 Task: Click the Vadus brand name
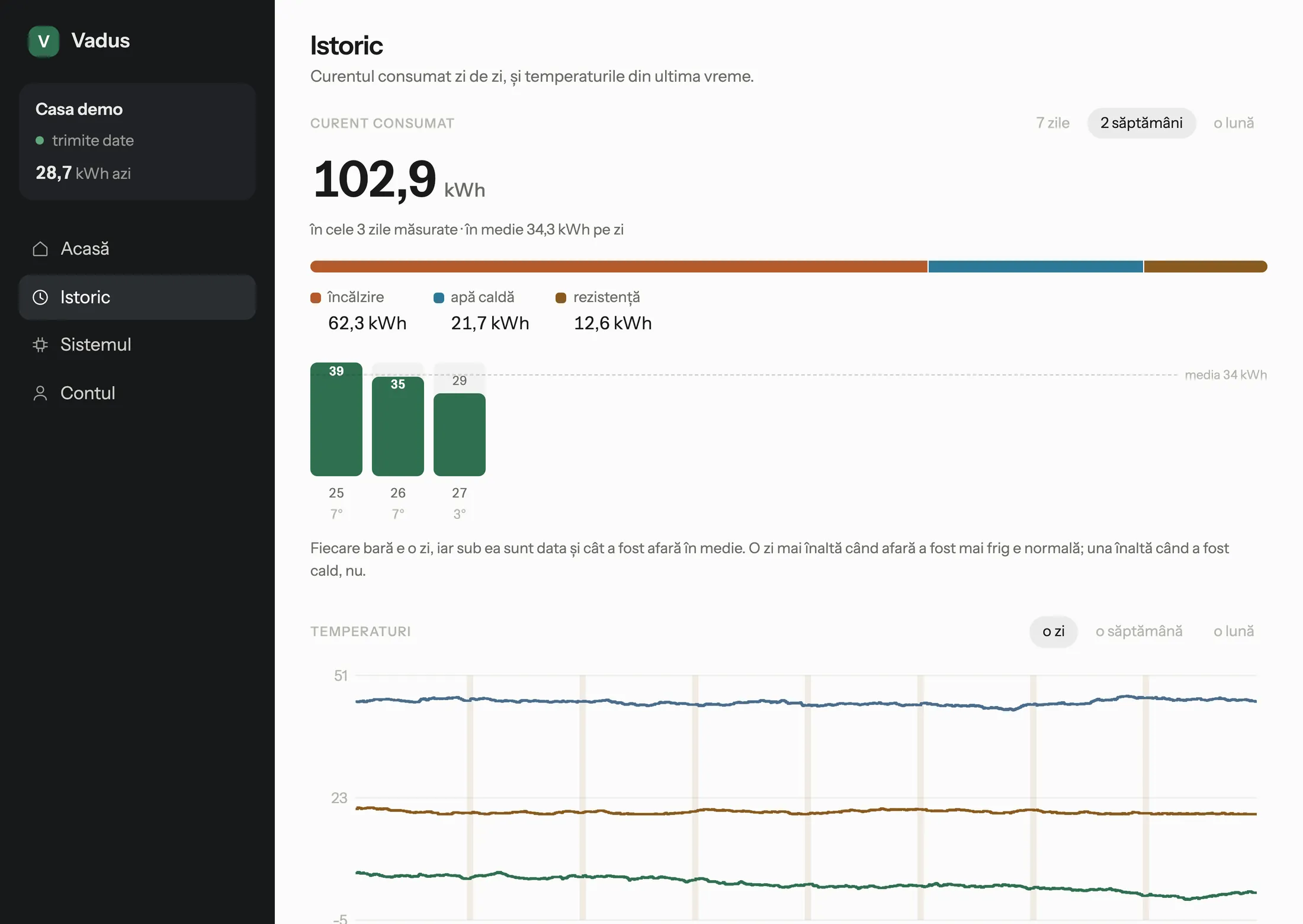pos(101,41)
